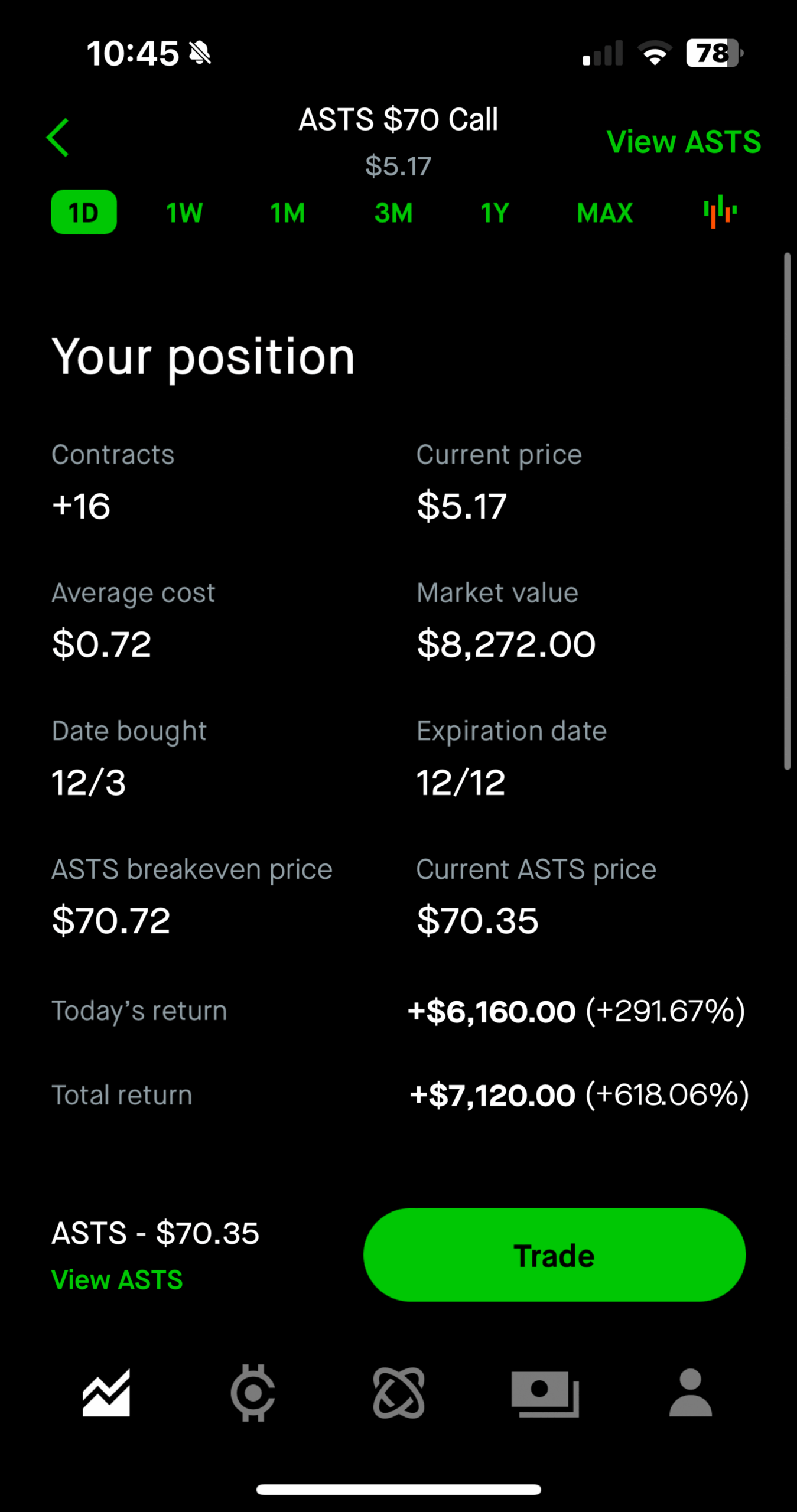
Task: Switch chart to 1W range
Action: point(184,213)
